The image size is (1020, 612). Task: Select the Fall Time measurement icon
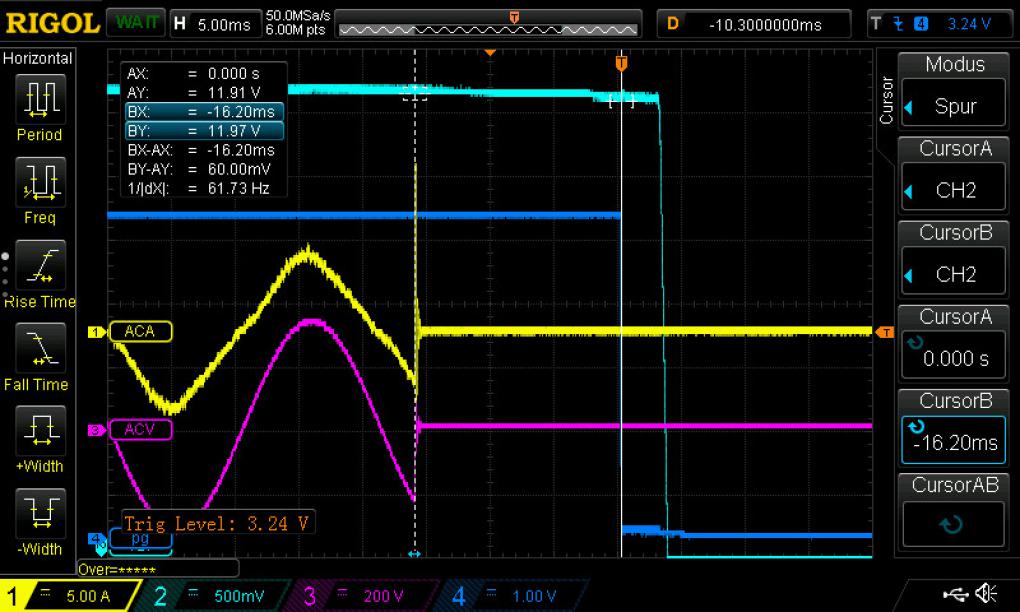(41, 347)
